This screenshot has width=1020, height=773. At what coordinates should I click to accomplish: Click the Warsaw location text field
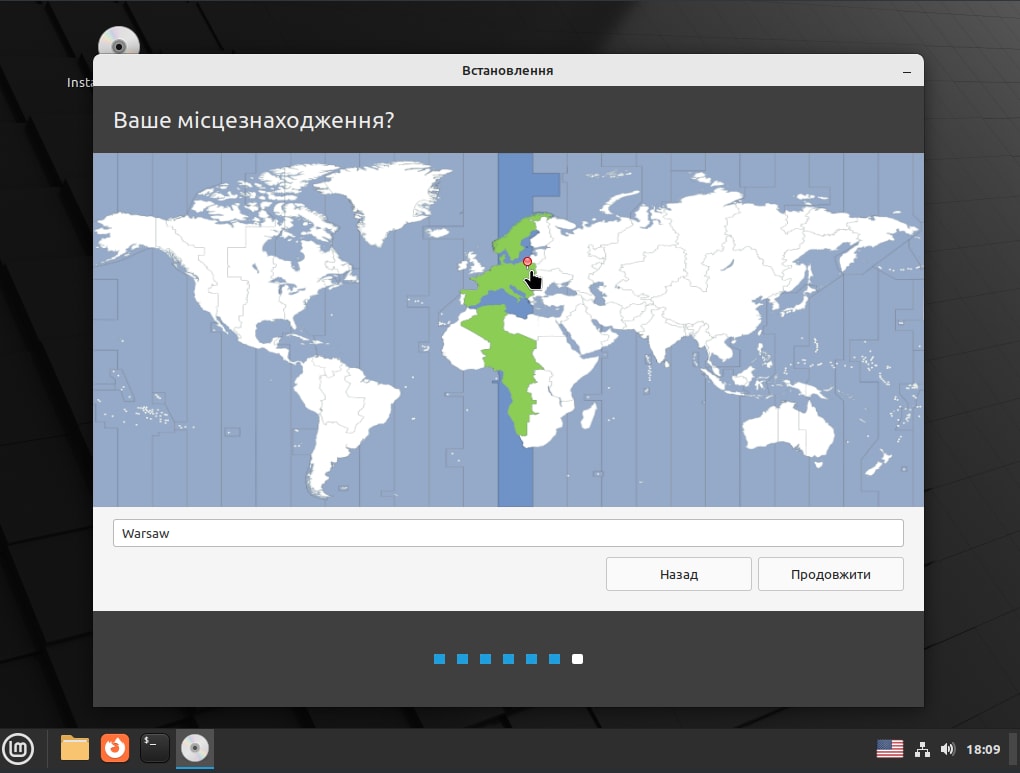click(x=508, y=533)
